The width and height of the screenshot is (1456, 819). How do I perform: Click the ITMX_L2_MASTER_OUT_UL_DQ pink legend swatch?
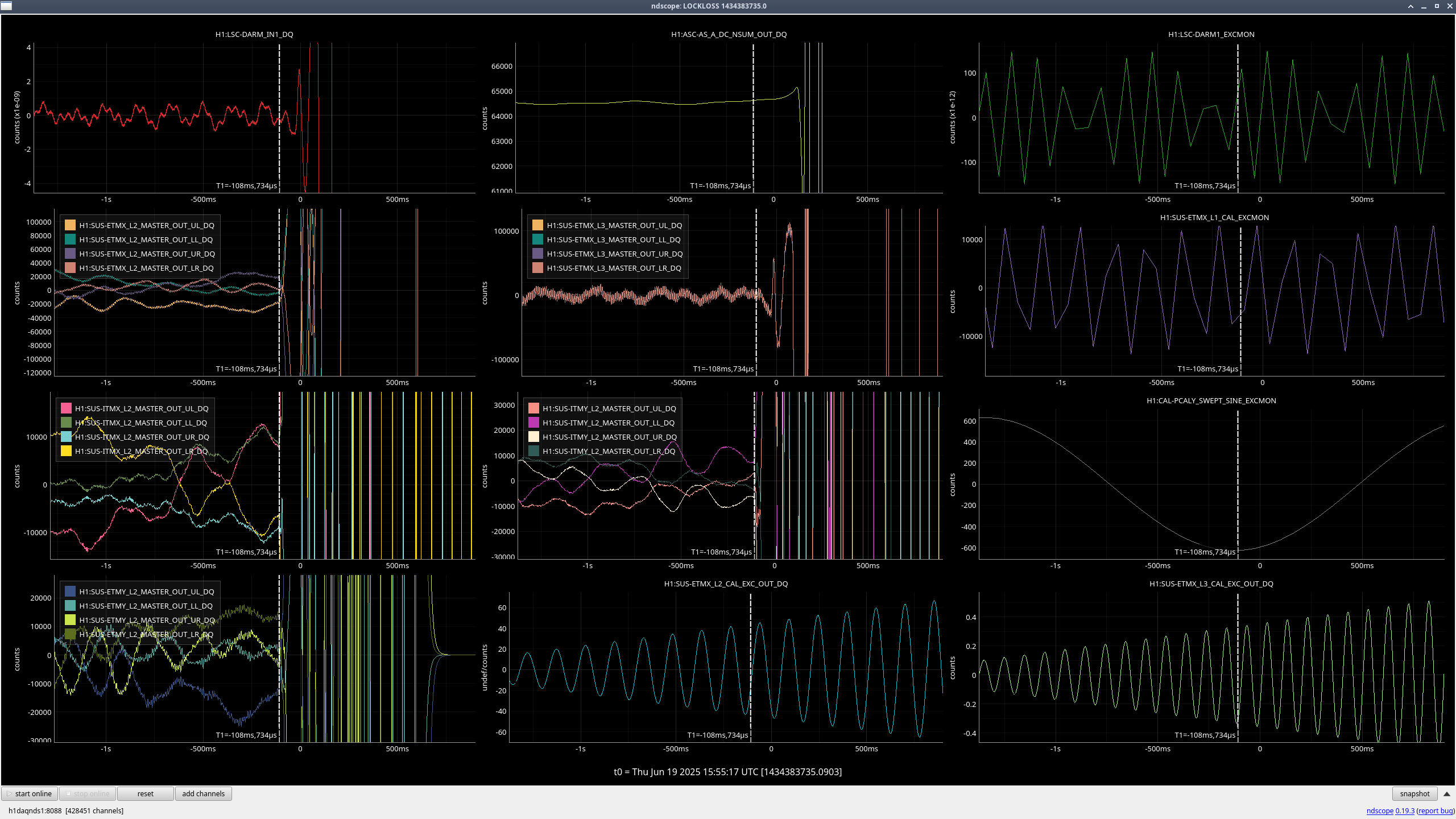[x=66, y=408]
